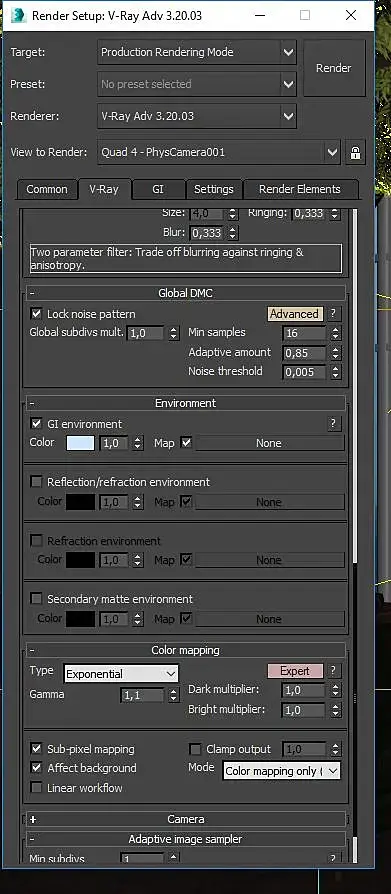The image size is (391, 894).
Task: Click GI environment multiplier spinner arrows
Action: tap(137, 443)
